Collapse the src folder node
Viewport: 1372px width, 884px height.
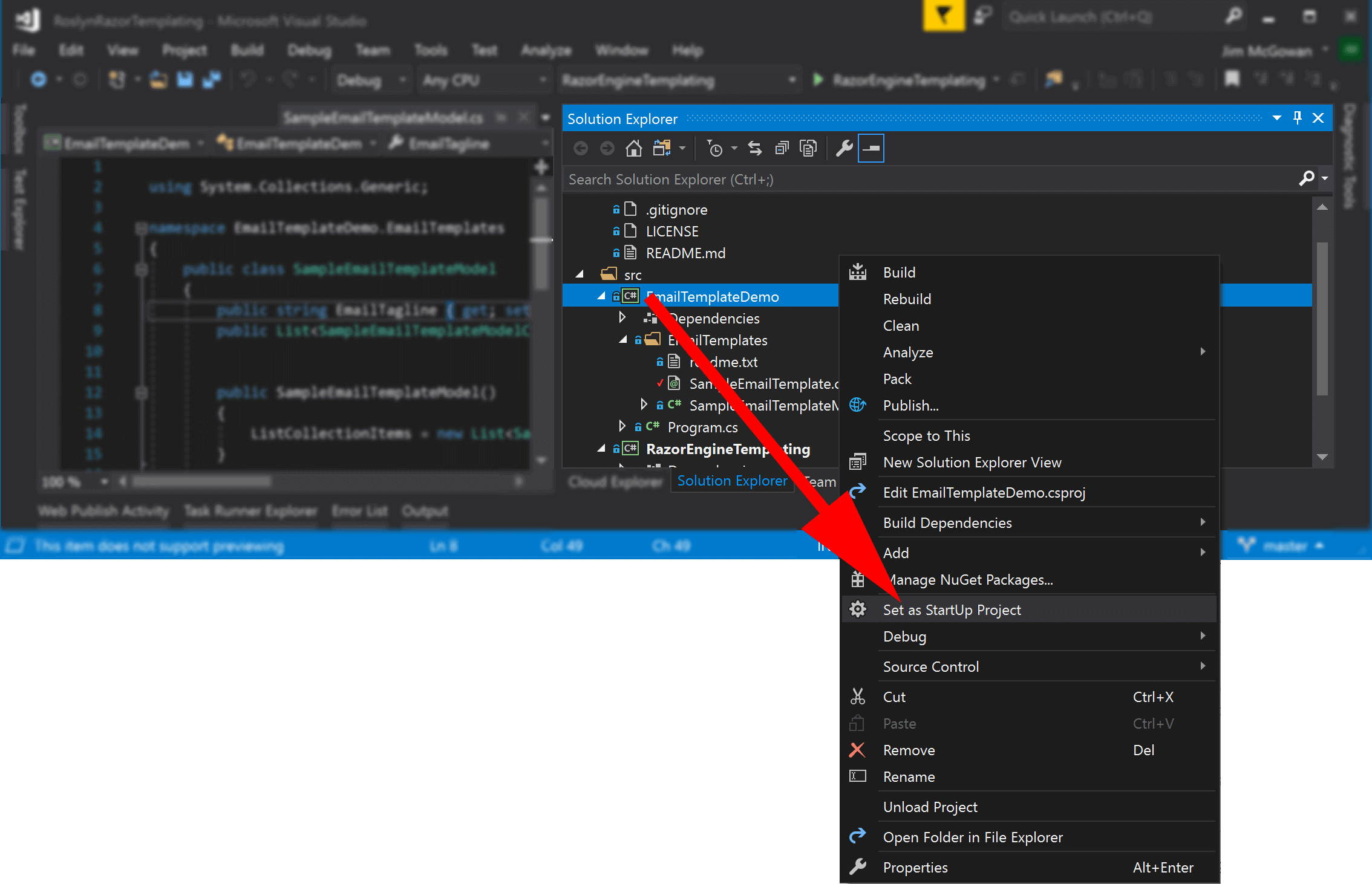point(580,275)
